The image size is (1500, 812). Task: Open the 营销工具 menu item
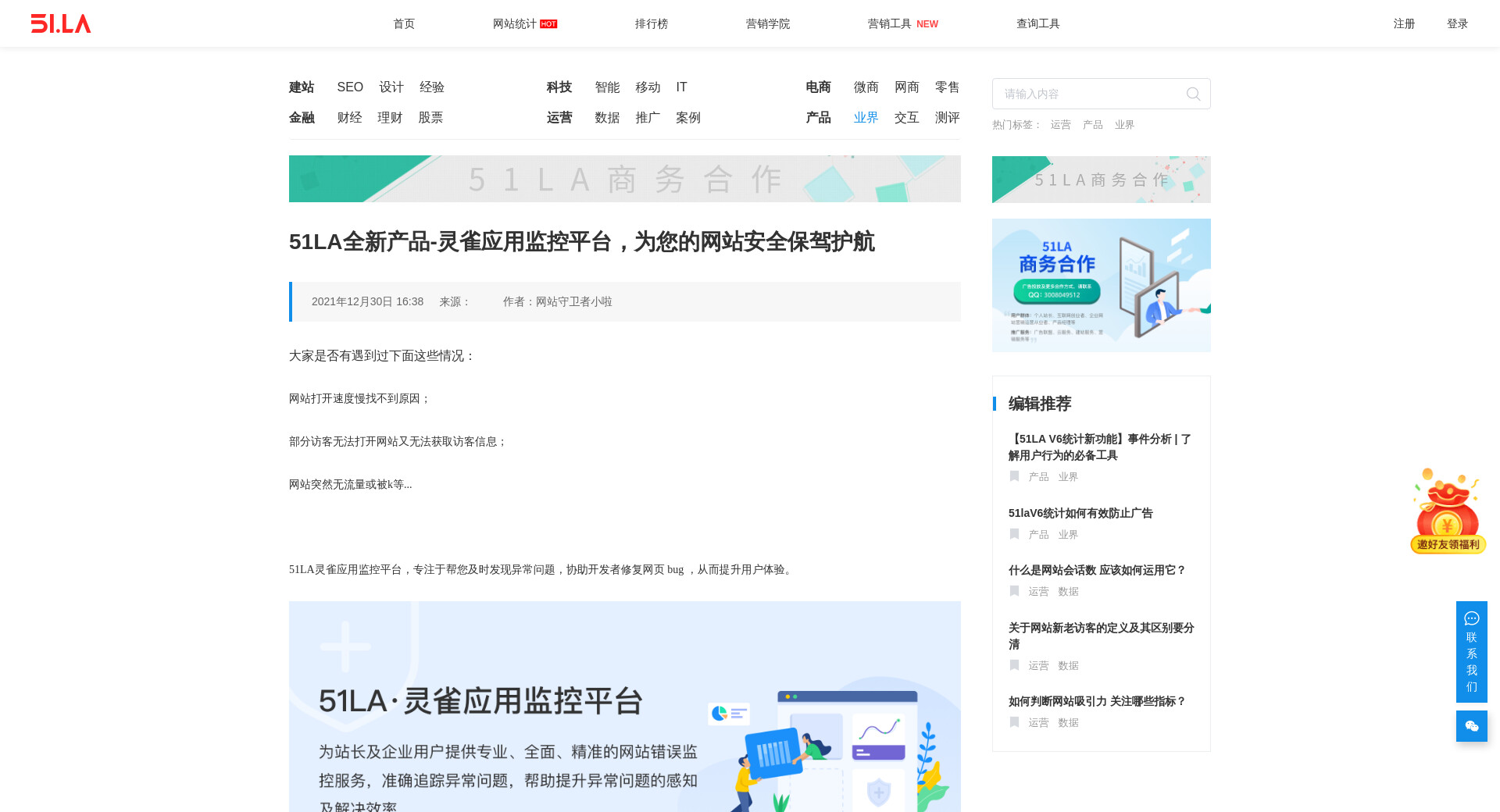click(x=890, y=24)
